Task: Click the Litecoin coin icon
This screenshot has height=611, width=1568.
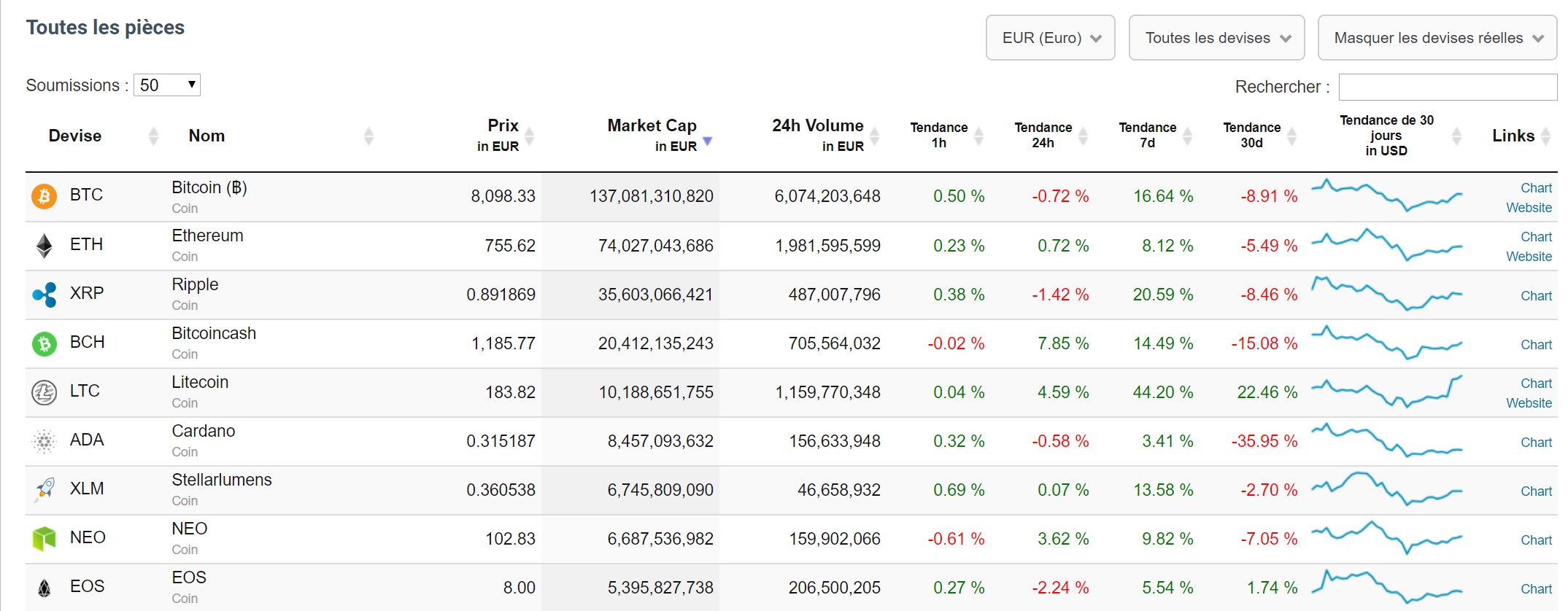Action: pos(44,392)
